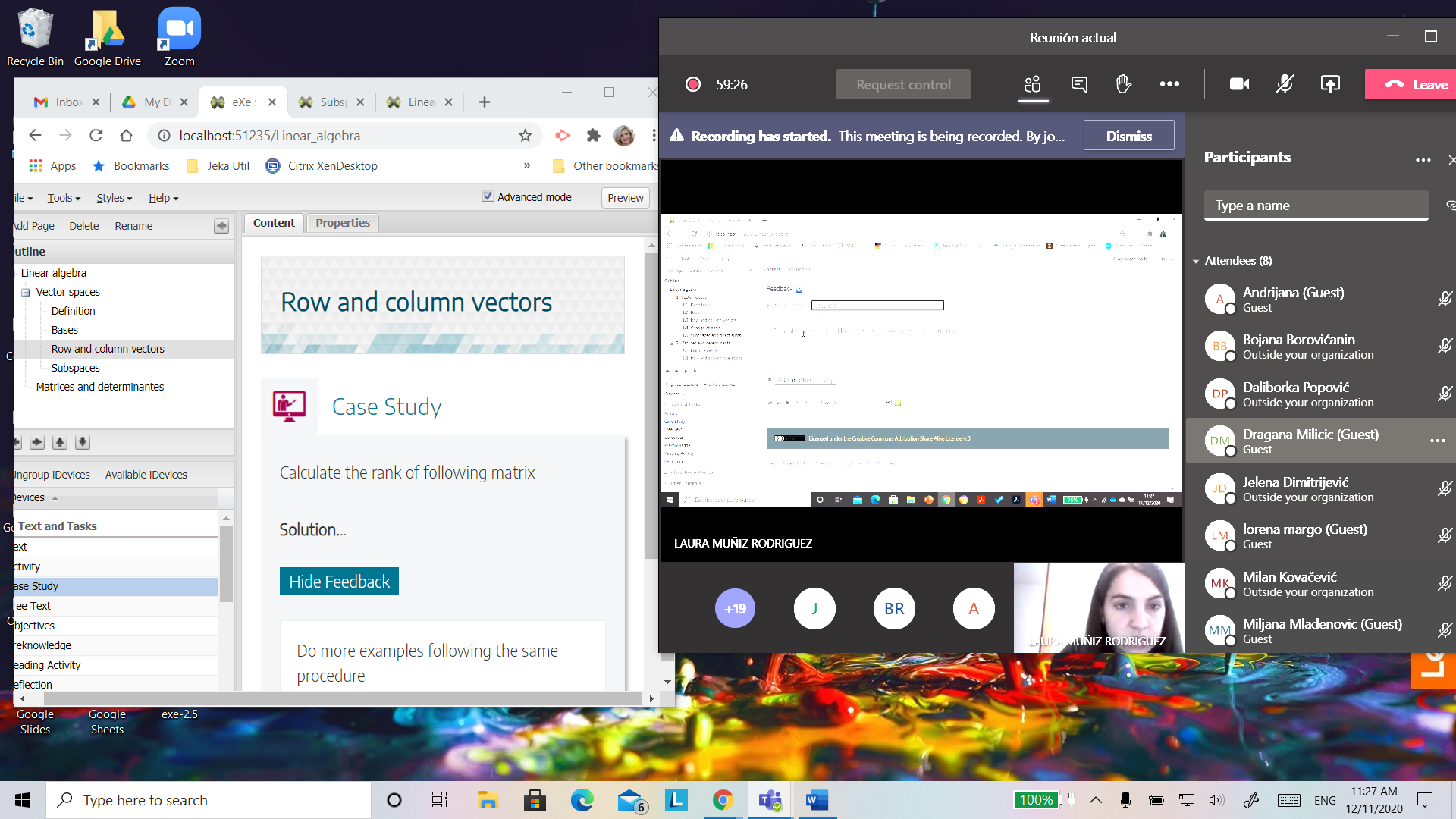Open the Styles menu
1456x819 pixels.
114,198
